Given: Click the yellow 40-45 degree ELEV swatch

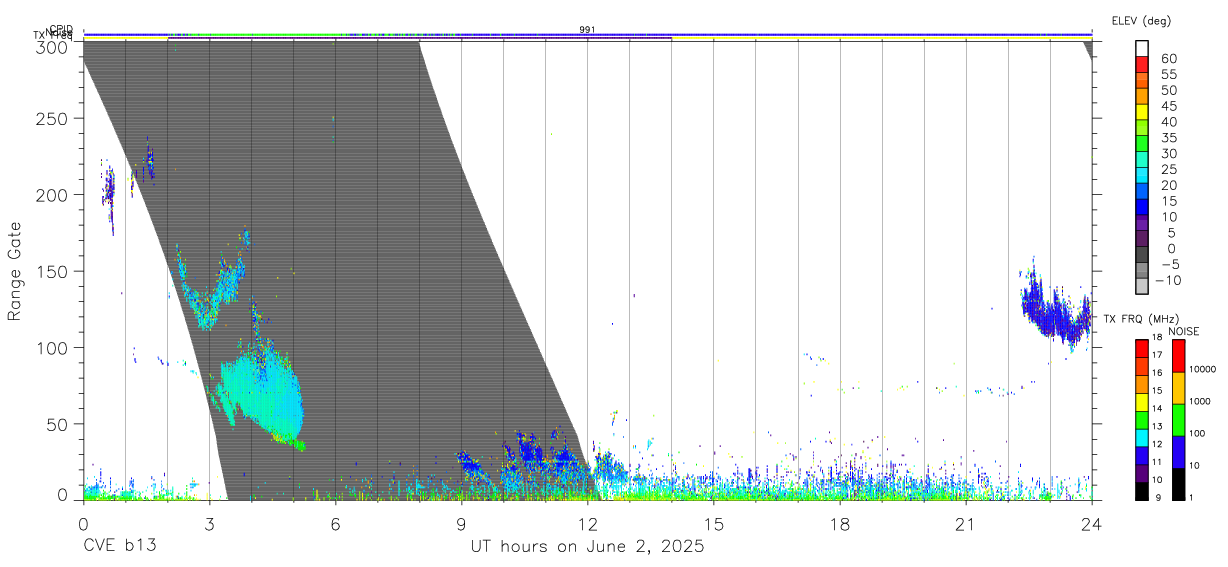Looking at the screenshot, I should [x=1143, y=114].
